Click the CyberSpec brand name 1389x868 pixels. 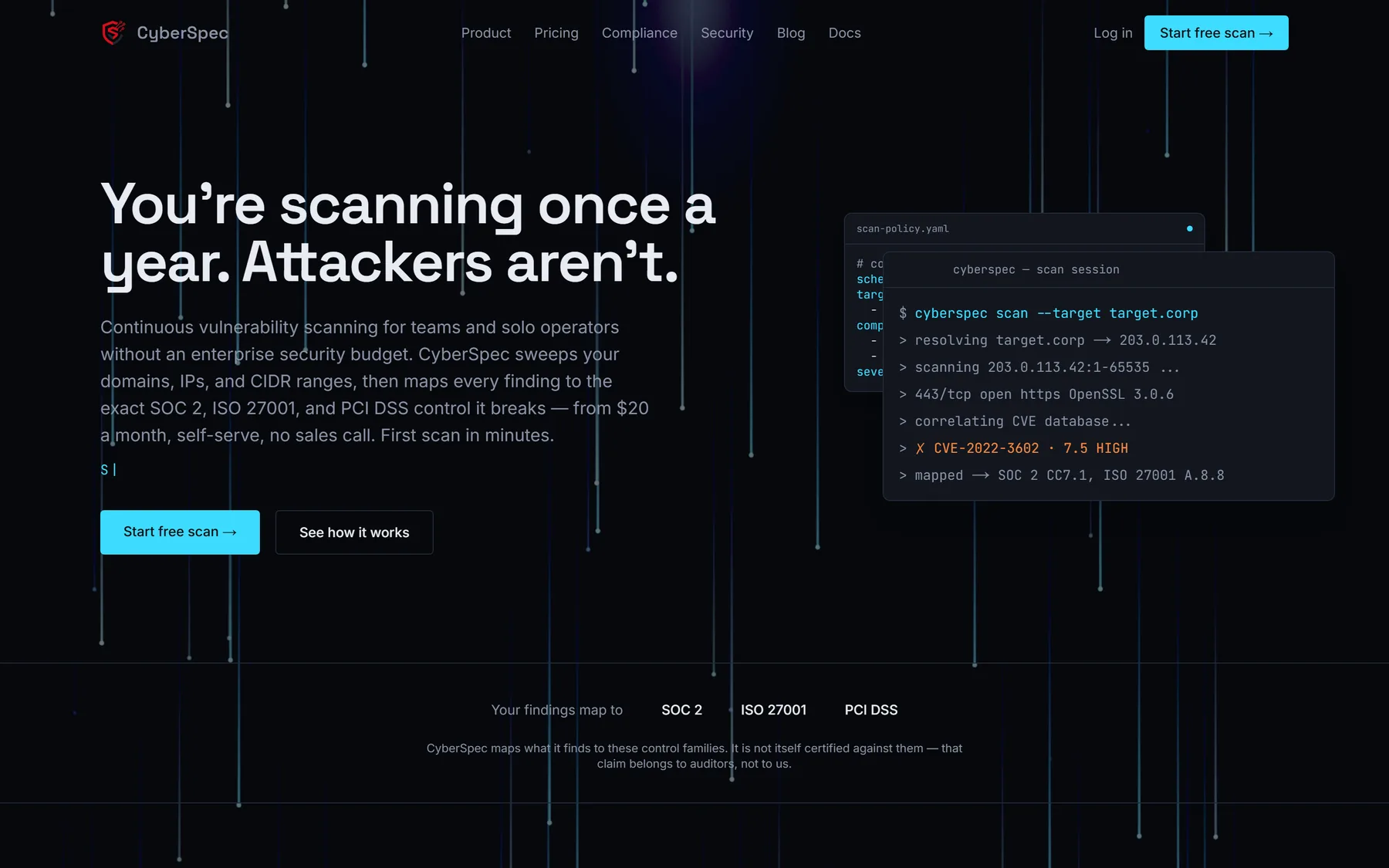[x=183, y=32]
